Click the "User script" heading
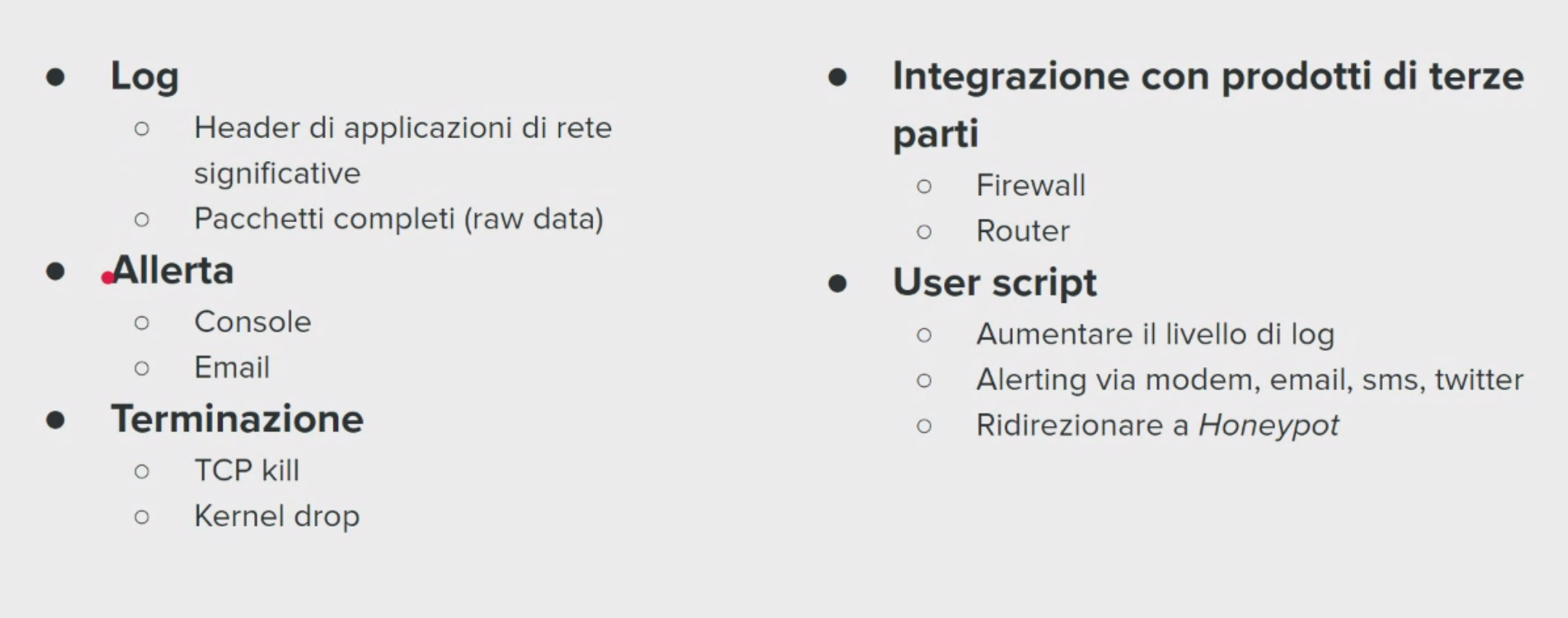 [994, 283]
